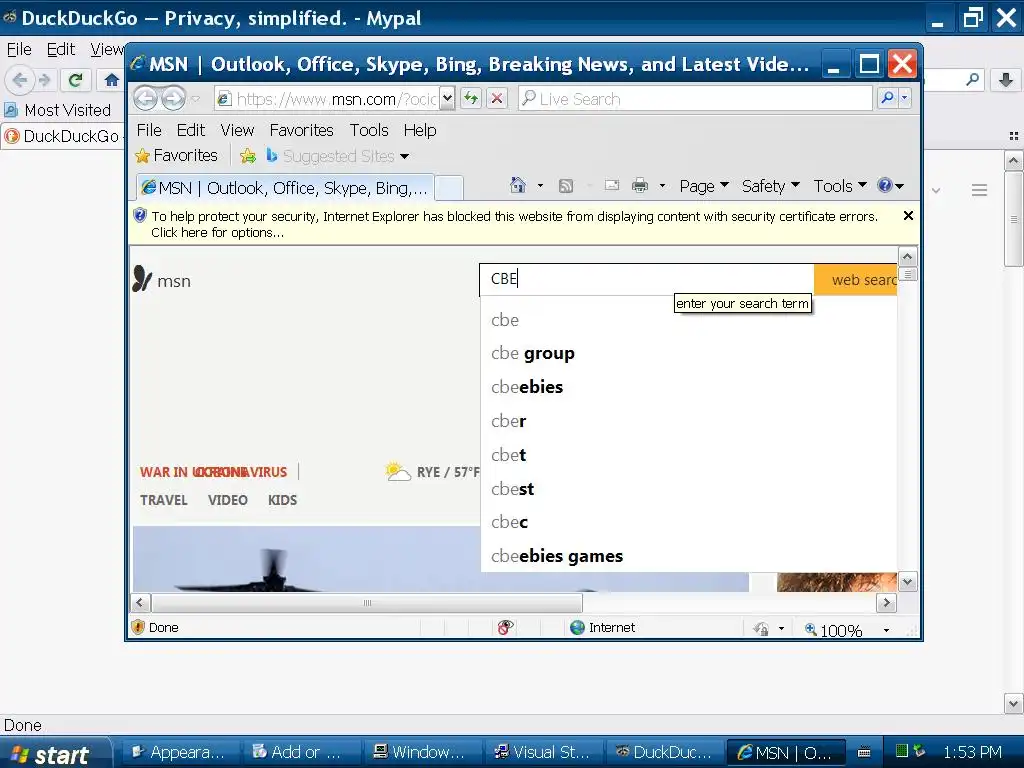Open the Page command bar menu
Image resolution: width=1024 pixels, height=768 pixels.
tap(704, 186)
